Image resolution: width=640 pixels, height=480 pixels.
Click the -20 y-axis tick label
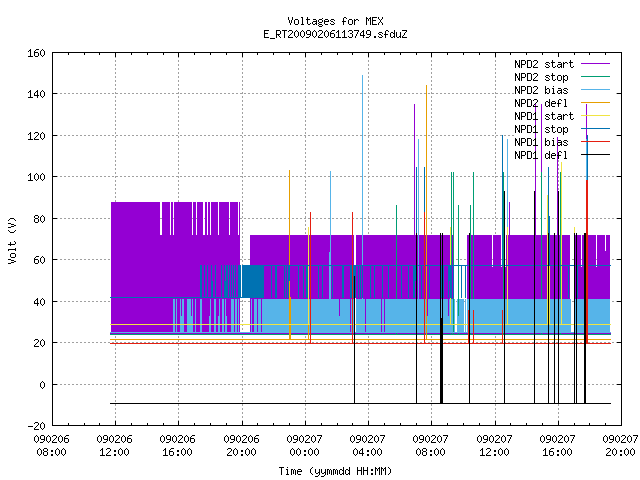[36, 426]
